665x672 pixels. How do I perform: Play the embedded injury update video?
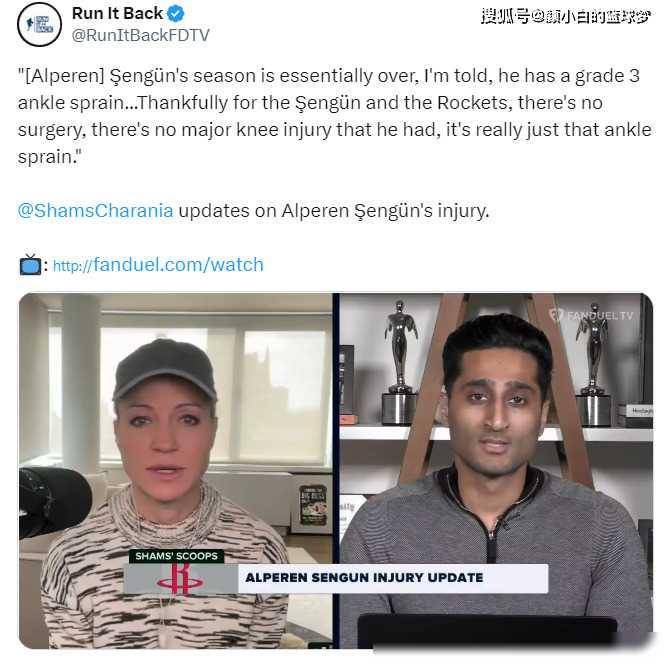point(335,470)
